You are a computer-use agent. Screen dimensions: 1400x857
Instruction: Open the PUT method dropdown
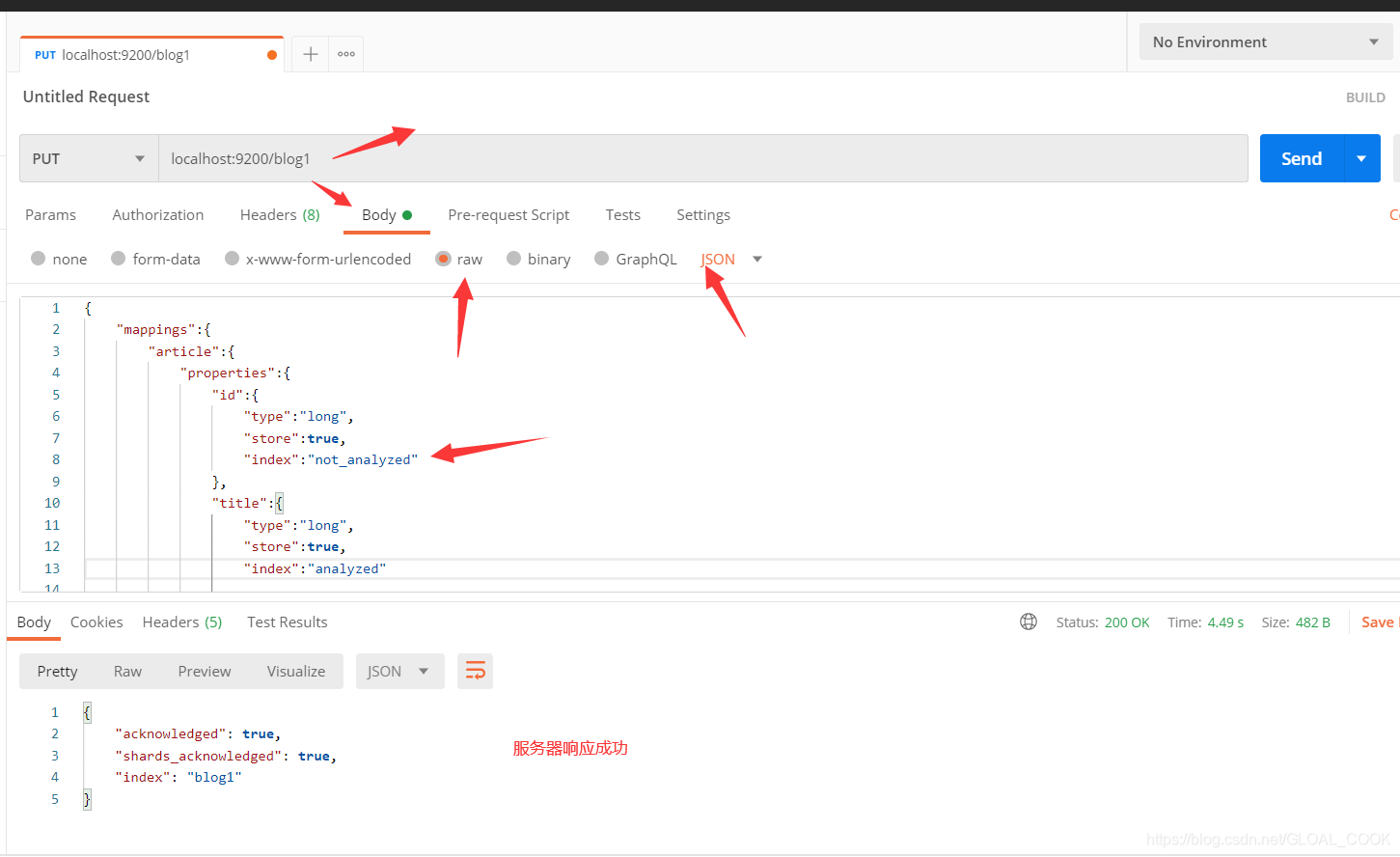click(x=89, y=158)
